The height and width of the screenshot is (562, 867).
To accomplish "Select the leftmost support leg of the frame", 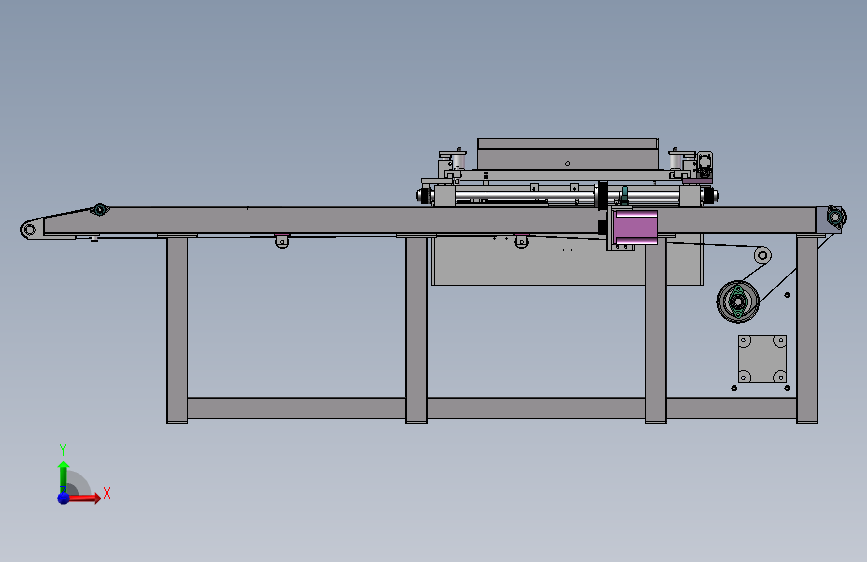I will click(x=177, y=330).
